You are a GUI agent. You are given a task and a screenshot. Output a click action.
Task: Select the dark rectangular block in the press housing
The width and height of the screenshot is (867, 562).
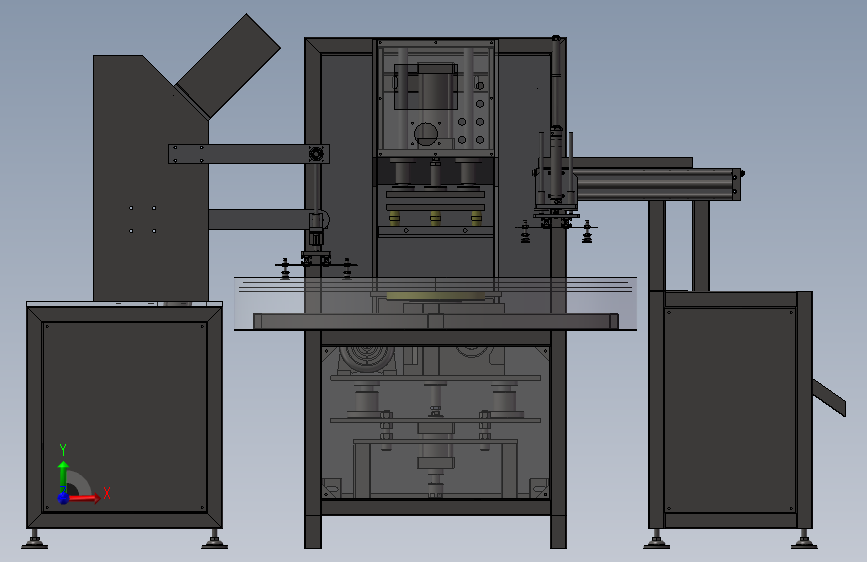[x=426, y=87]
